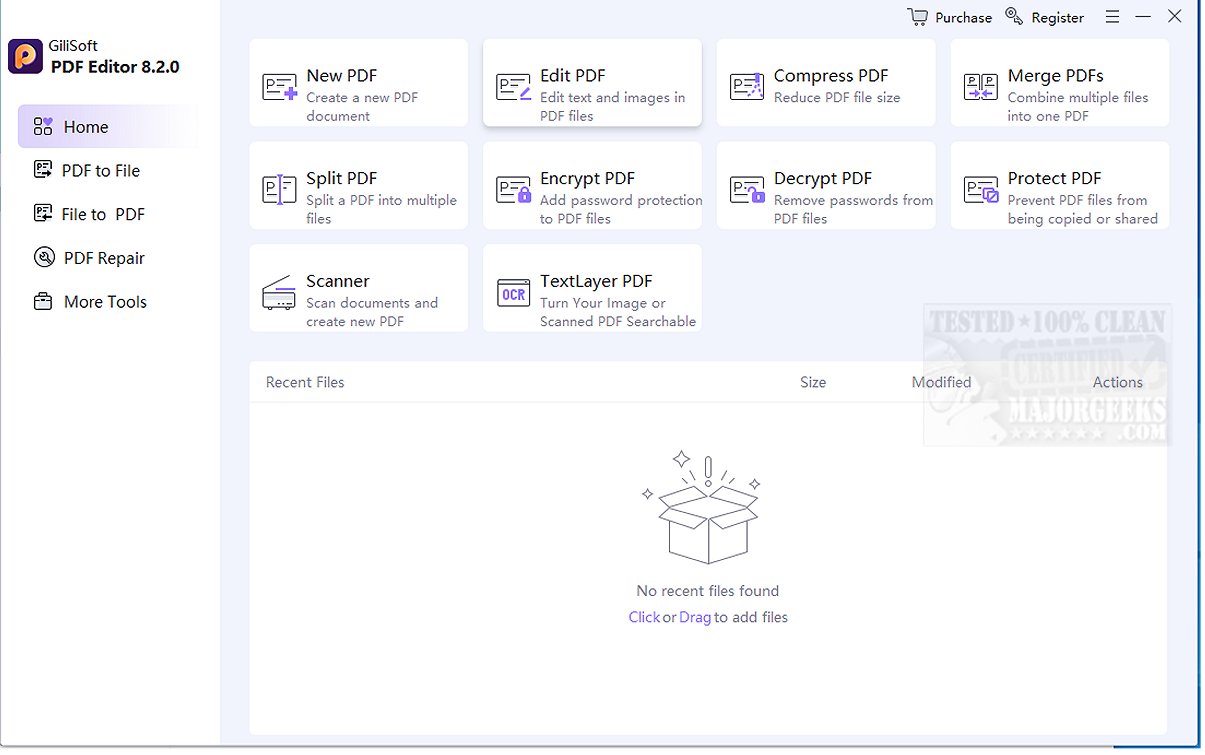Select the Merge PDFs tool
Image resolution: width=1205 pixels, height=755 pixels.
[980, 83]
